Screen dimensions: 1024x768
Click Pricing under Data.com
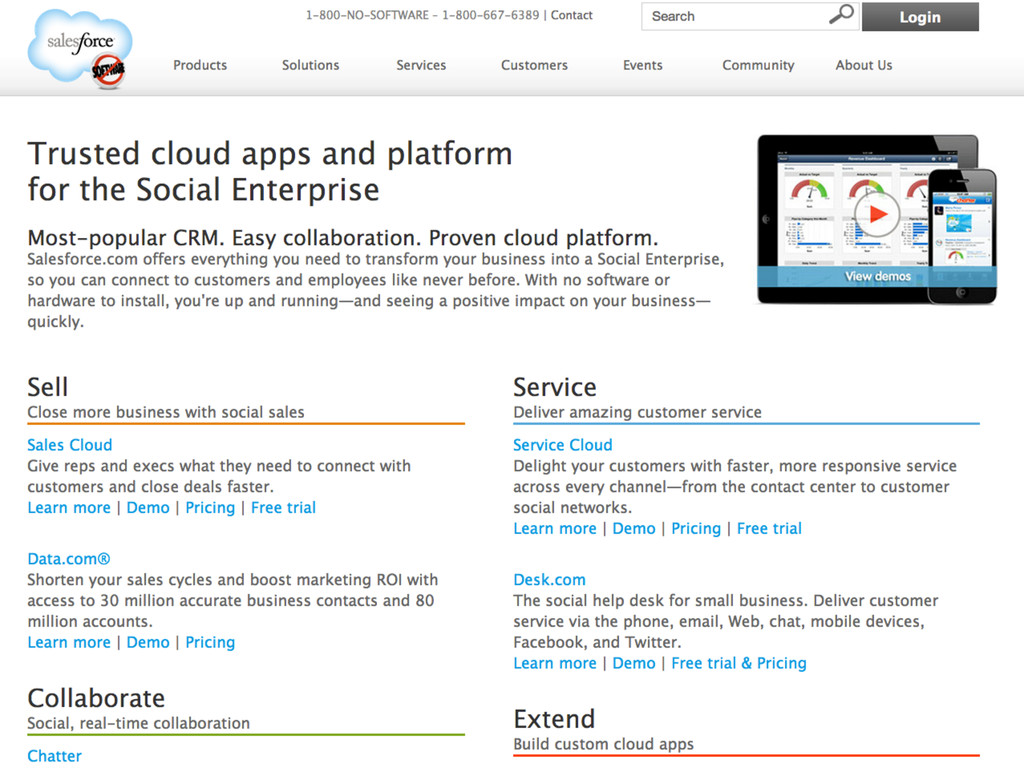[210, 642]
